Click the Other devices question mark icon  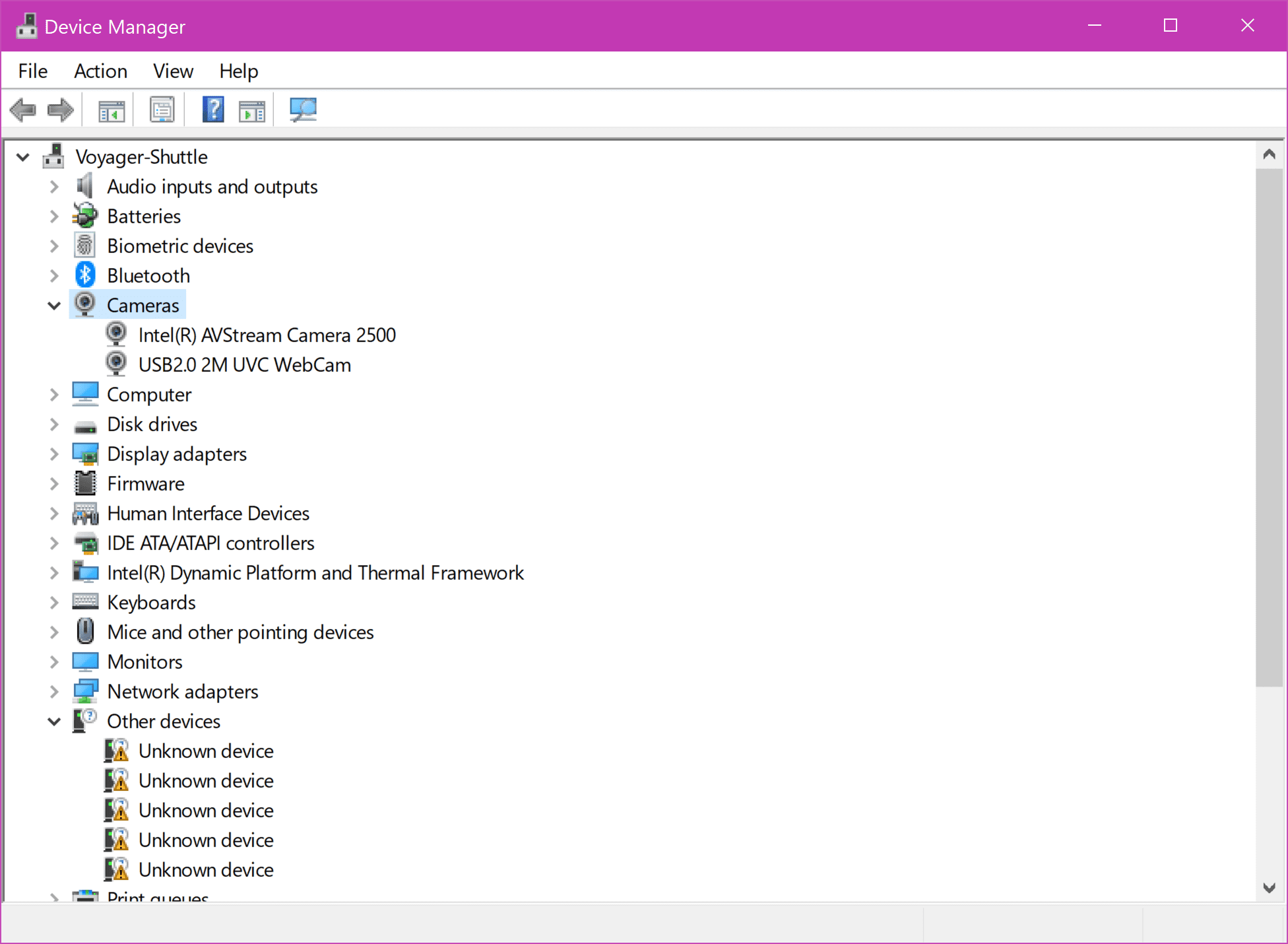[x=85, y=721]
